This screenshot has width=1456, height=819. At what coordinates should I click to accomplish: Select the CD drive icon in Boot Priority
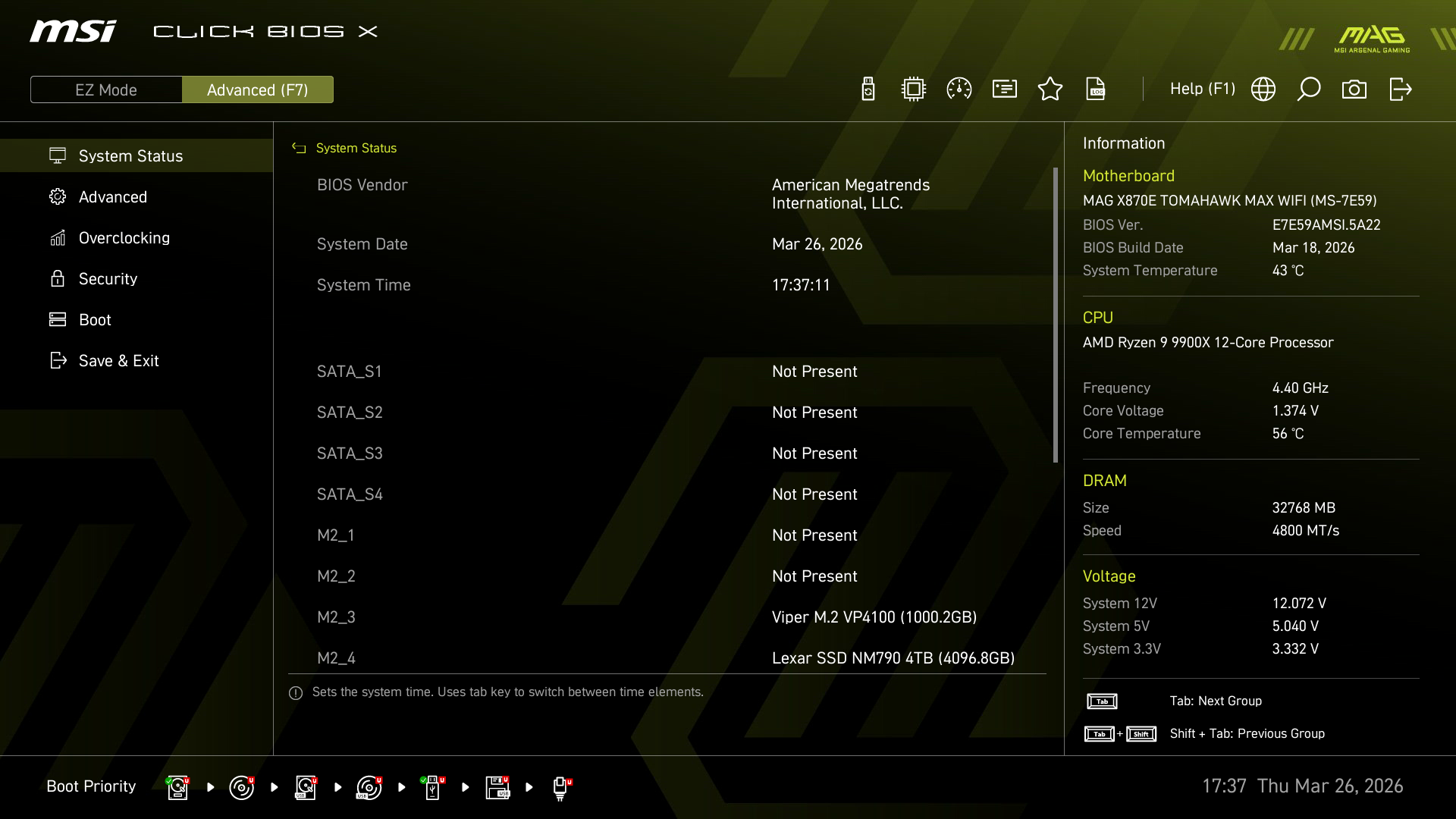pyautogui.click(x=242, y=789)
